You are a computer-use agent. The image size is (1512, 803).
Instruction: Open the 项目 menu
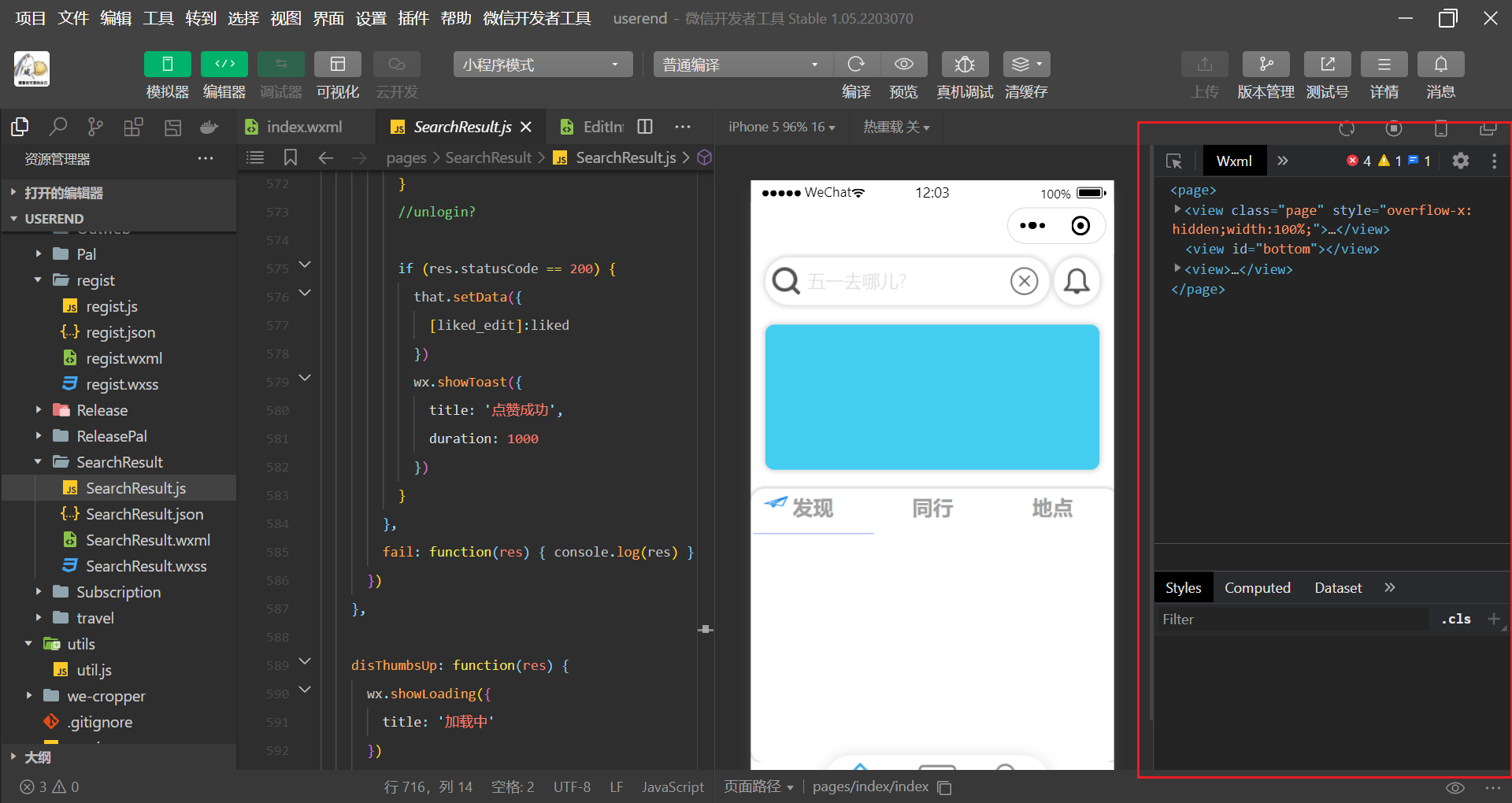click(31, 18)
